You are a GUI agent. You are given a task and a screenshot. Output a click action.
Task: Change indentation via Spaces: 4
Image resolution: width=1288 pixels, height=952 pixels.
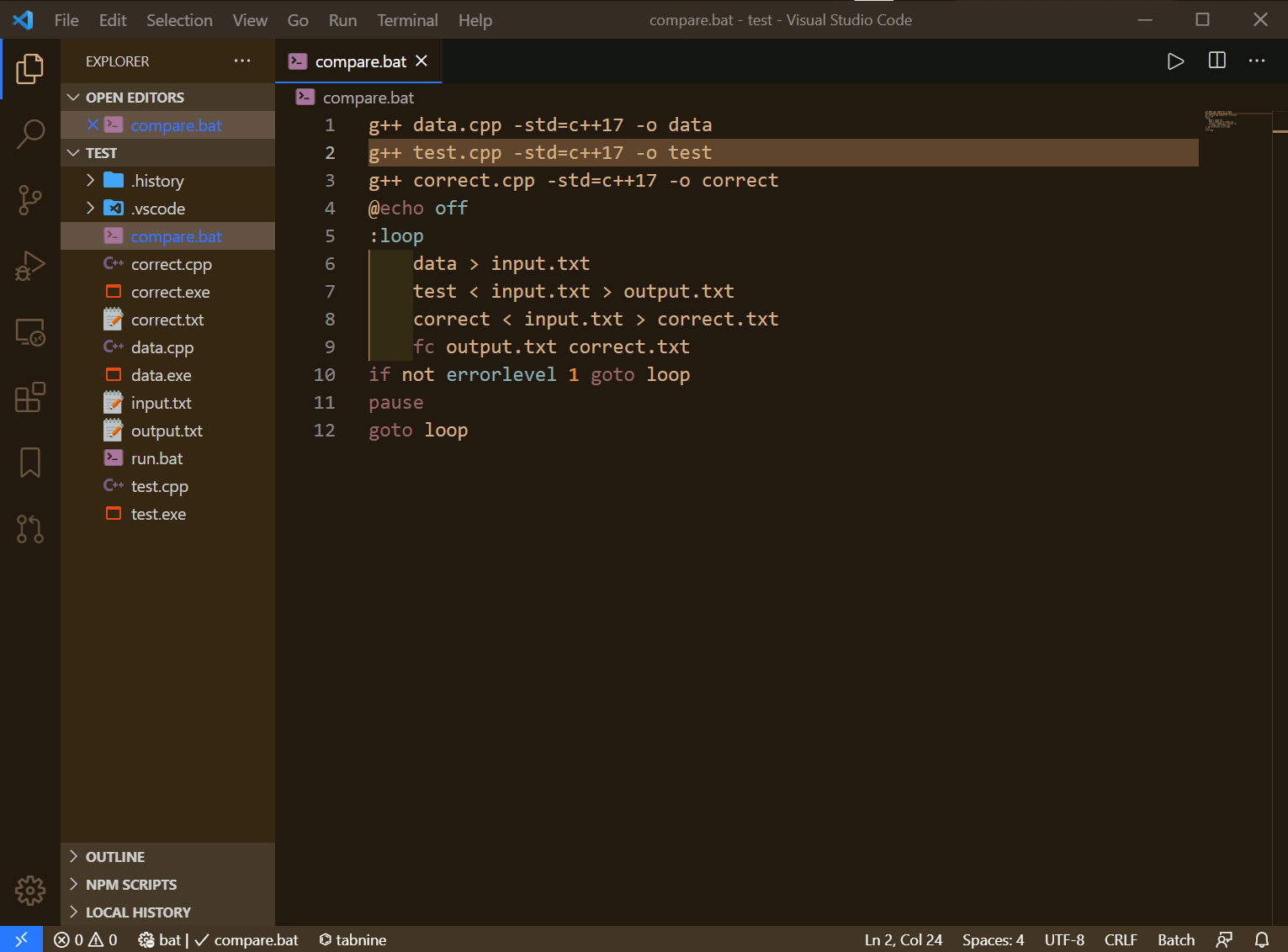994,939
